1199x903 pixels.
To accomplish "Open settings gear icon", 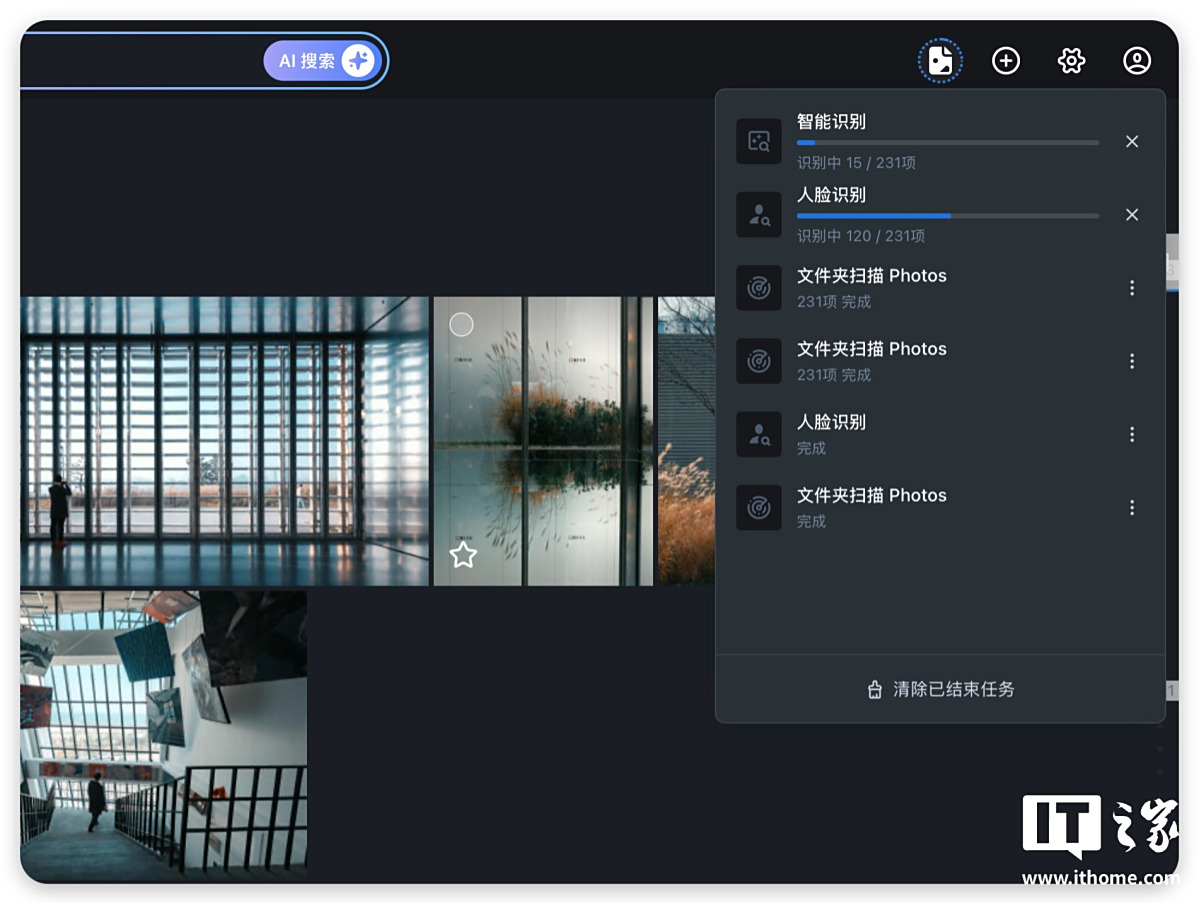I will pos(1071,61).
